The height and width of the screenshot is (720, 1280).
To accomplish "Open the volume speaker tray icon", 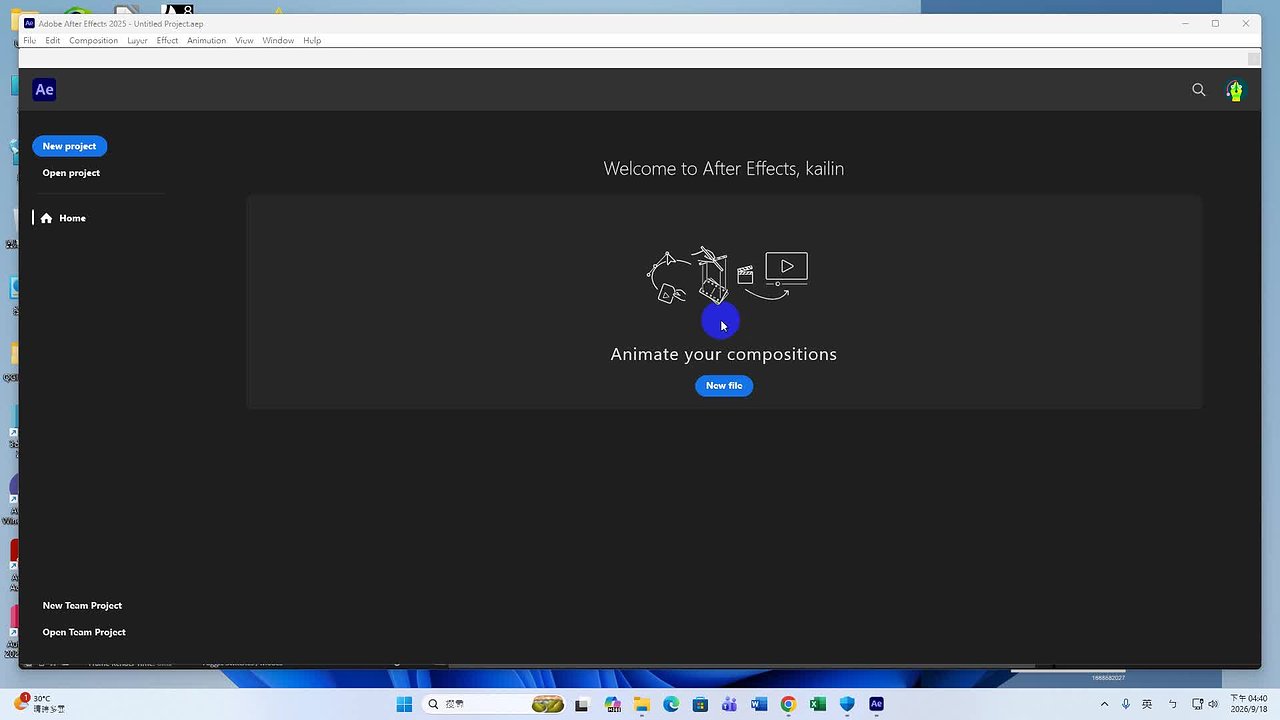I will click(1213, 704).
